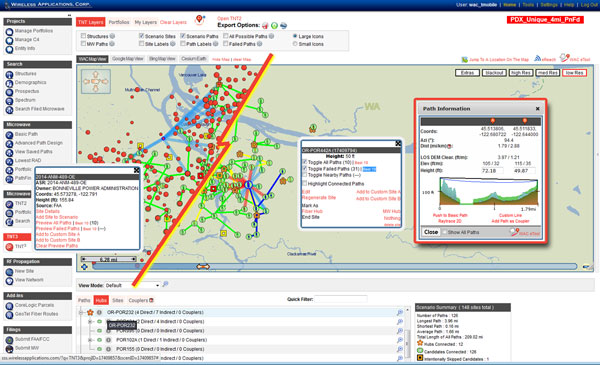This screenshot has width=600, height=365.
Task: Click the map zoom slider handle
Action: pyautogui.click(x=203, y=267)
